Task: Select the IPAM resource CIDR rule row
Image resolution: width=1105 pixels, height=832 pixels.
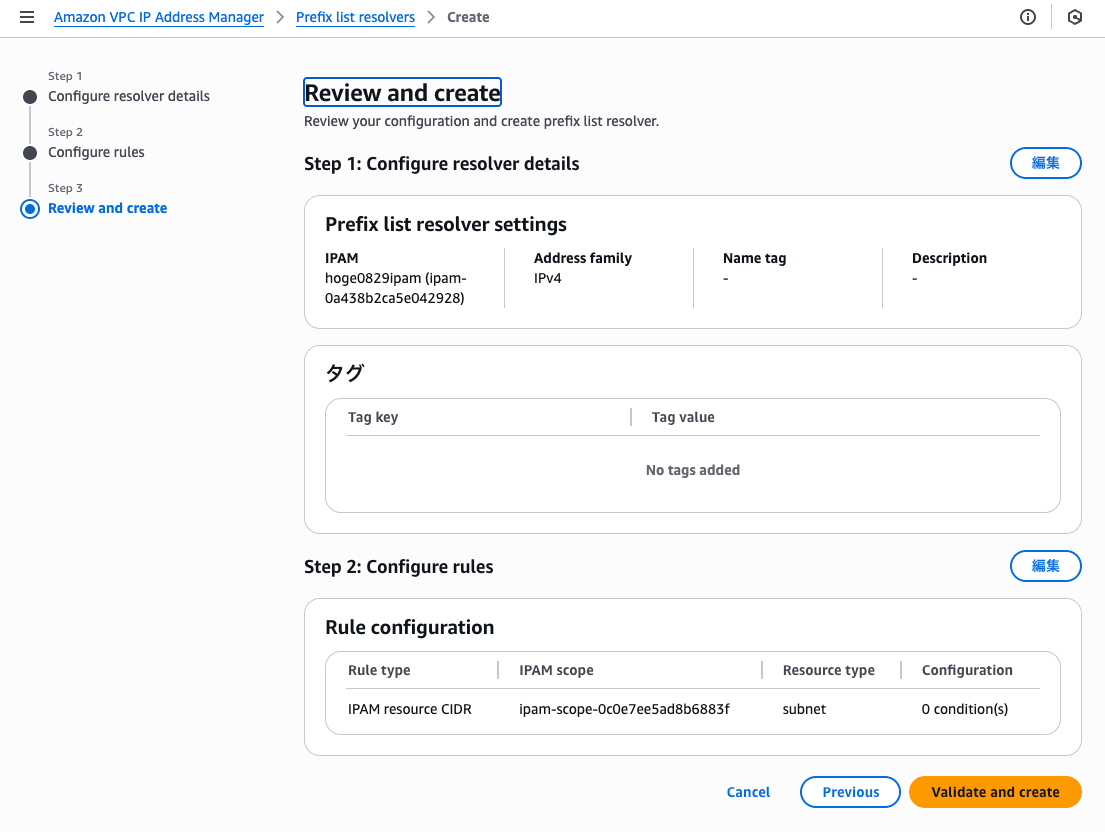Action: click(410, 709)
